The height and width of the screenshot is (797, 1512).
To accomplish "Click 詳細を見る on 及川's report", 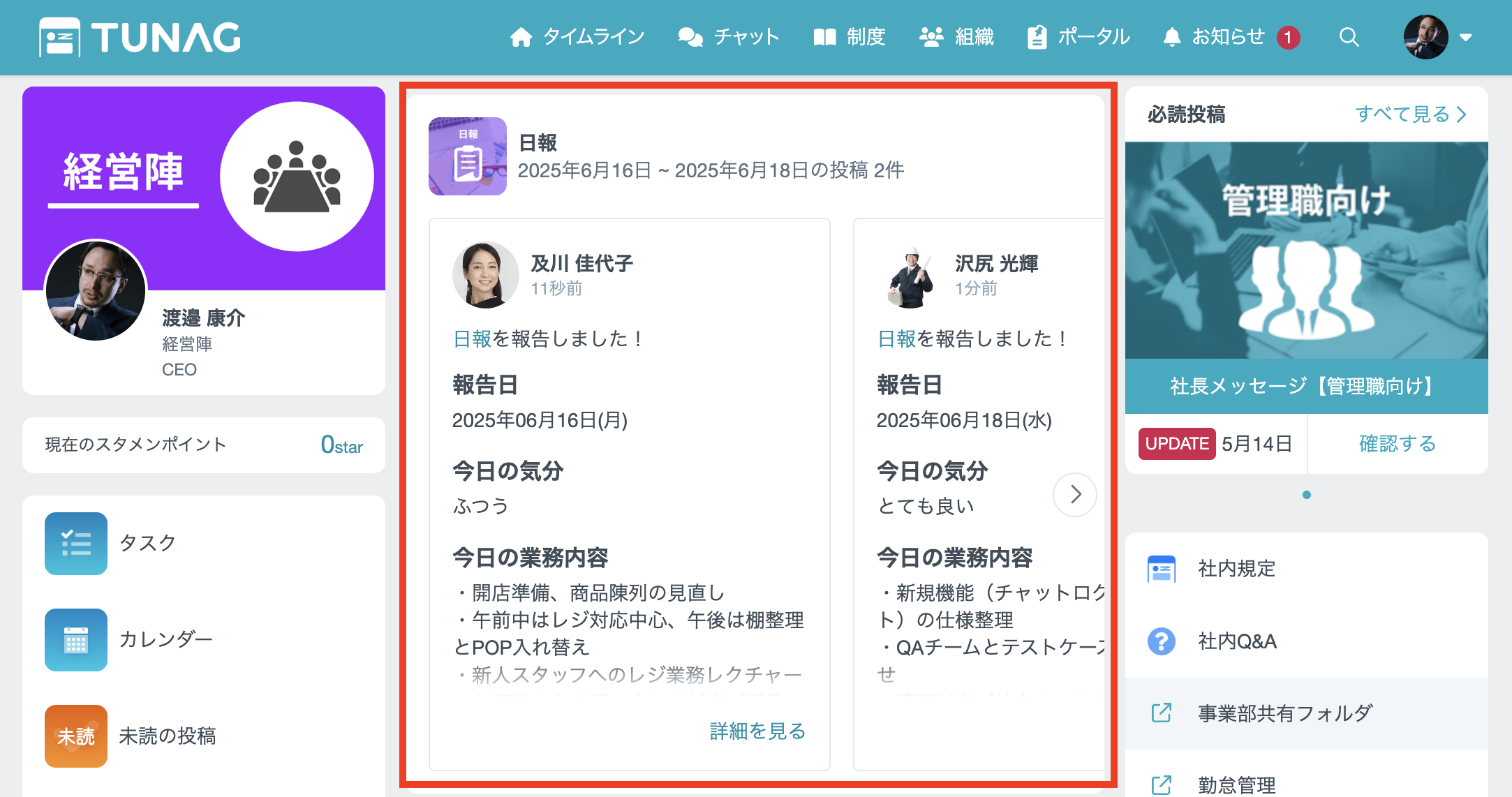I will pos(758,731).
